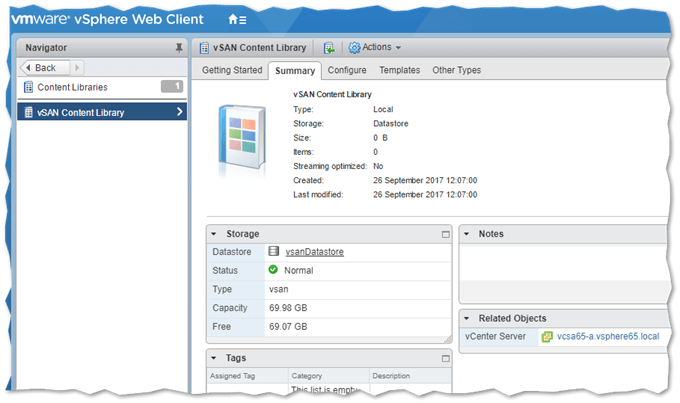This screenshot has width=680, height=403.
Task: Click the Size value 0 B
Action: coord(380,138)
